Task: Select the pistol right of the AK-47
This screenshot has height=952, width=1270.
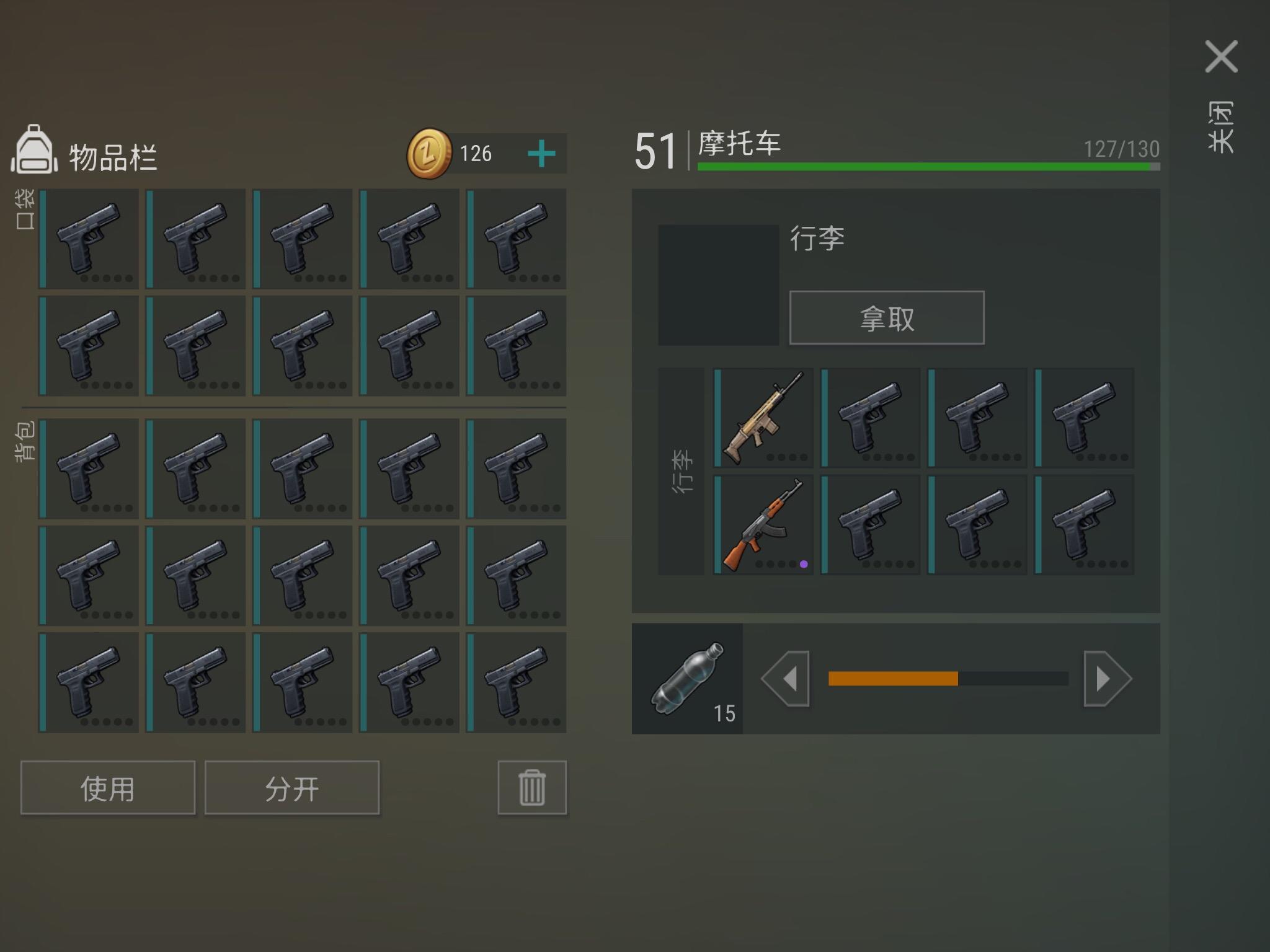Action: pyautogui.click(x=870, y=524)
